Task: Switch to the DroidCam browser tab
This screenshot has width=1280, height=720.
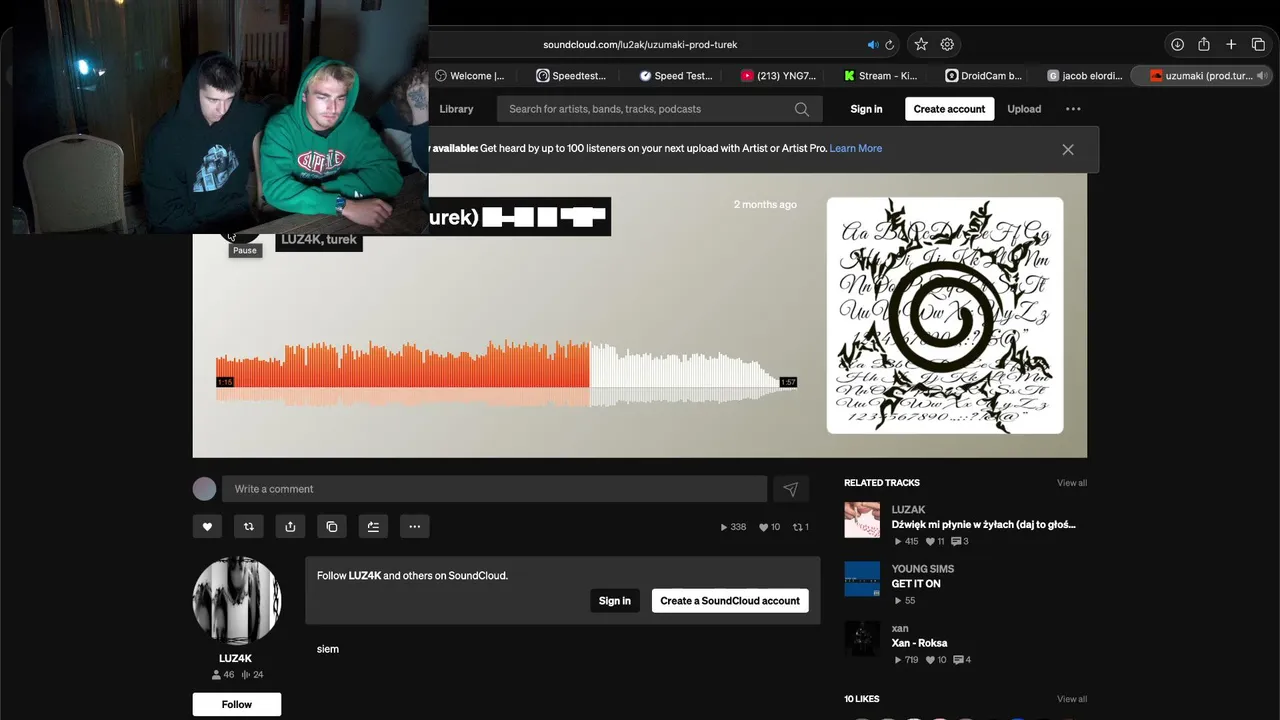Action: point(984,76)
